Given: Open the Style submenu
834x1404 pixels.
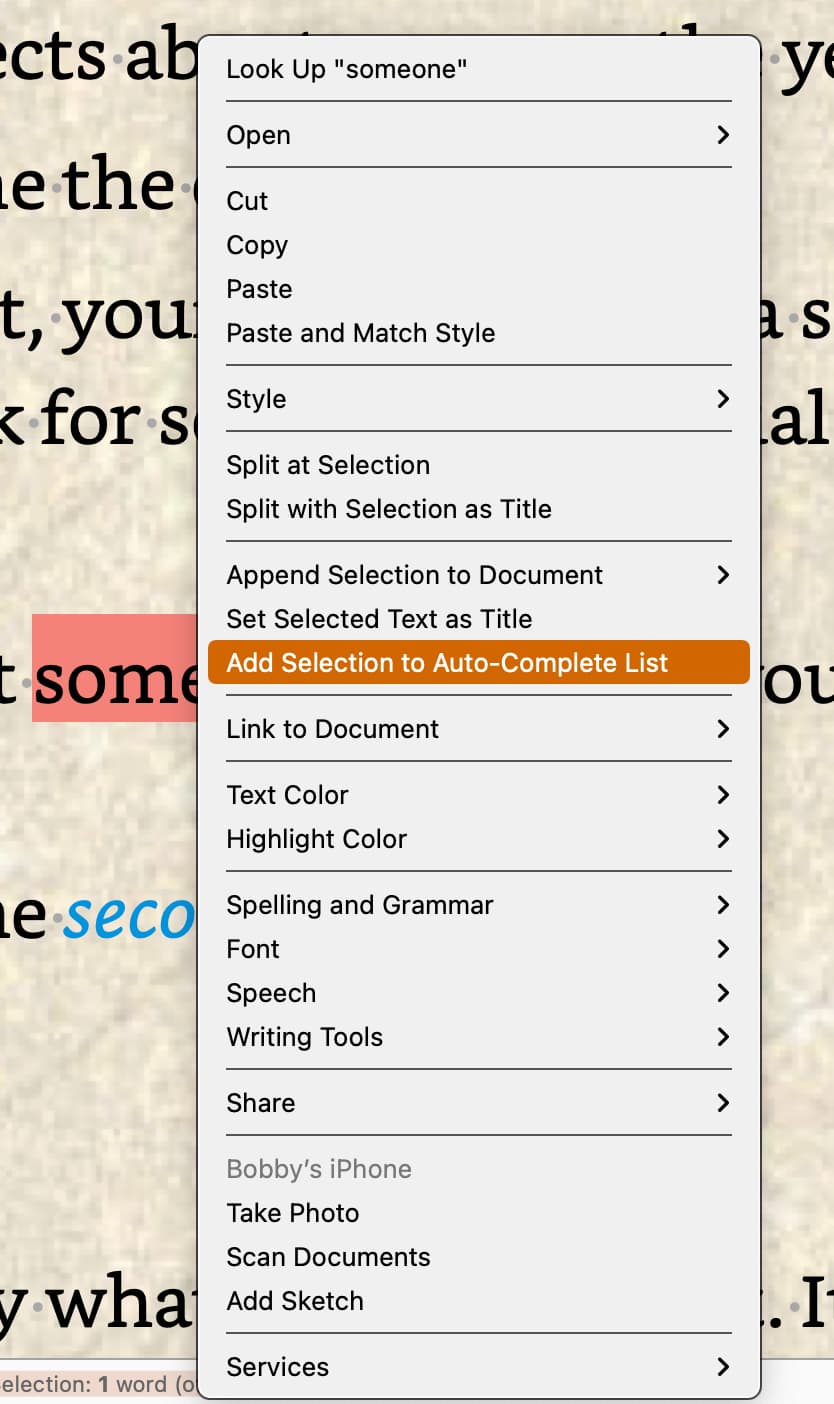Looking at the screenshot, I should pos(478,399).
